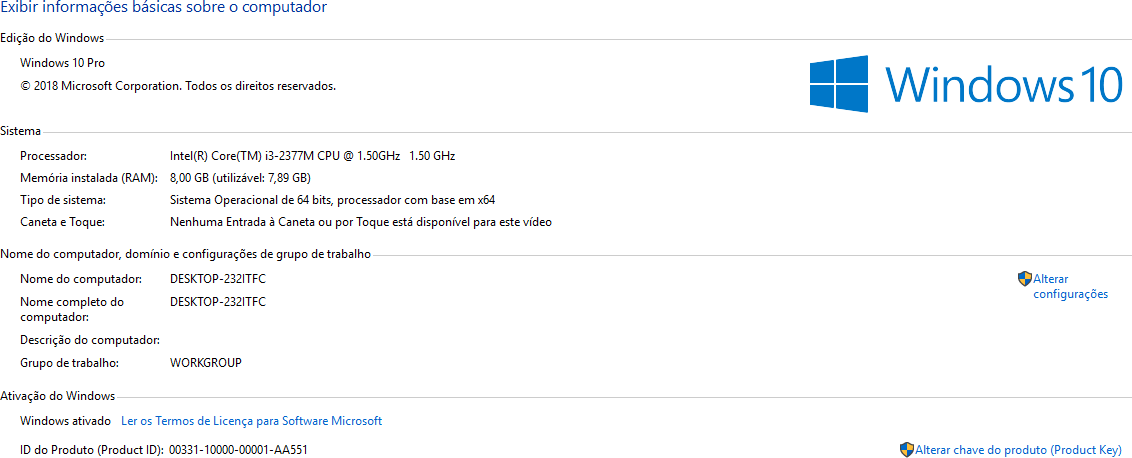Click the Tipo de sistema: label
Screen dimensions: 1132x458
click(63, 200)
